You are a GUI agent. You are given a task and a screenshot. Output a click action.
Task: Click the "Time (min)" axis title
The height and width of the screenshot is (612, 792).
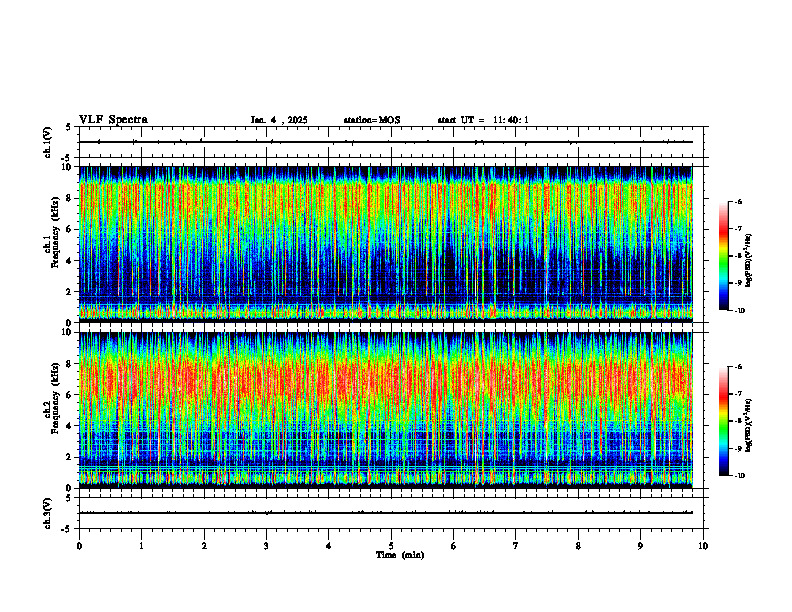[x=400, y=555]
